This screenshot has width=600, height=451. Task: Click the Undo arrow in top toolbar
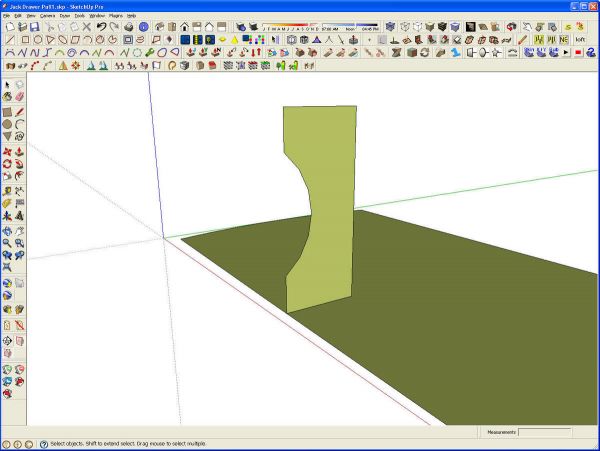101,27
